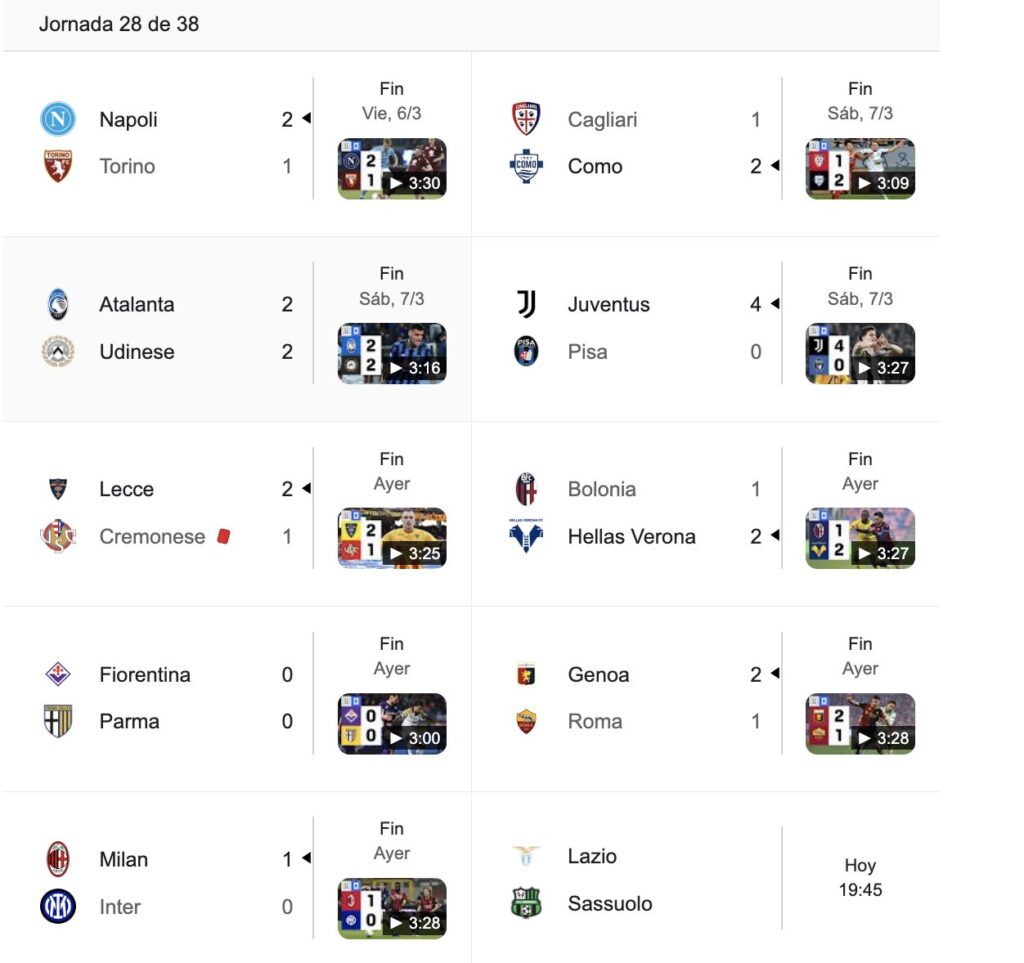Click the Juventus logo icon

pos(526,304)
